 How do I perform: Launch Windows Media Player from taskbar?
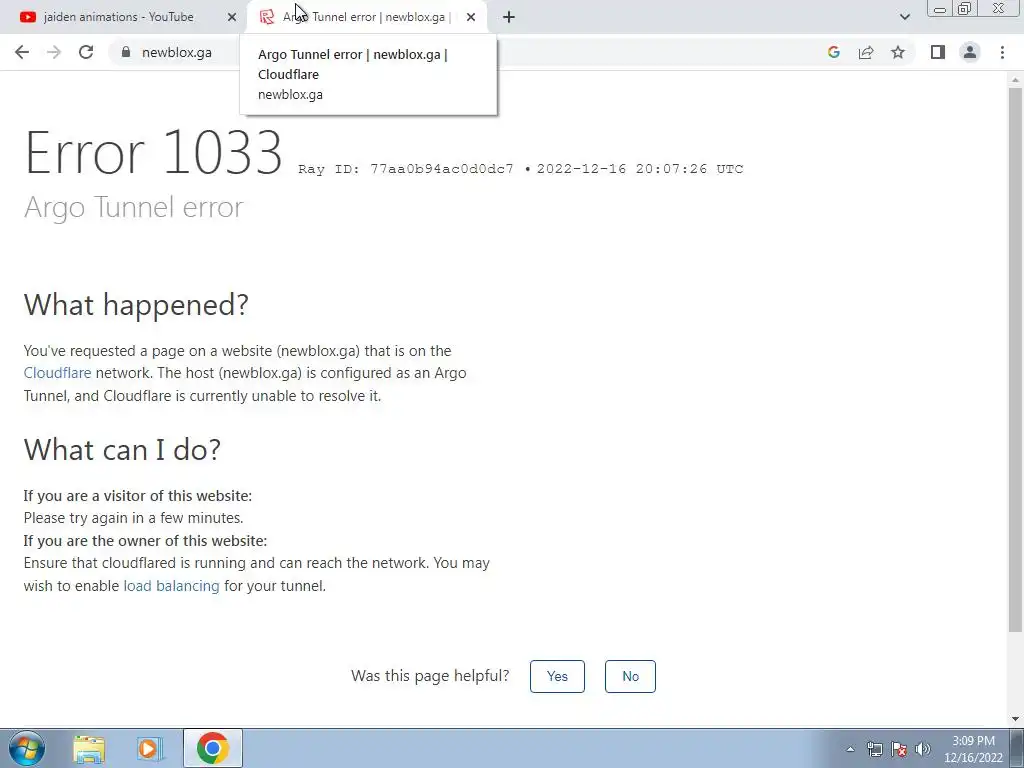150,748
